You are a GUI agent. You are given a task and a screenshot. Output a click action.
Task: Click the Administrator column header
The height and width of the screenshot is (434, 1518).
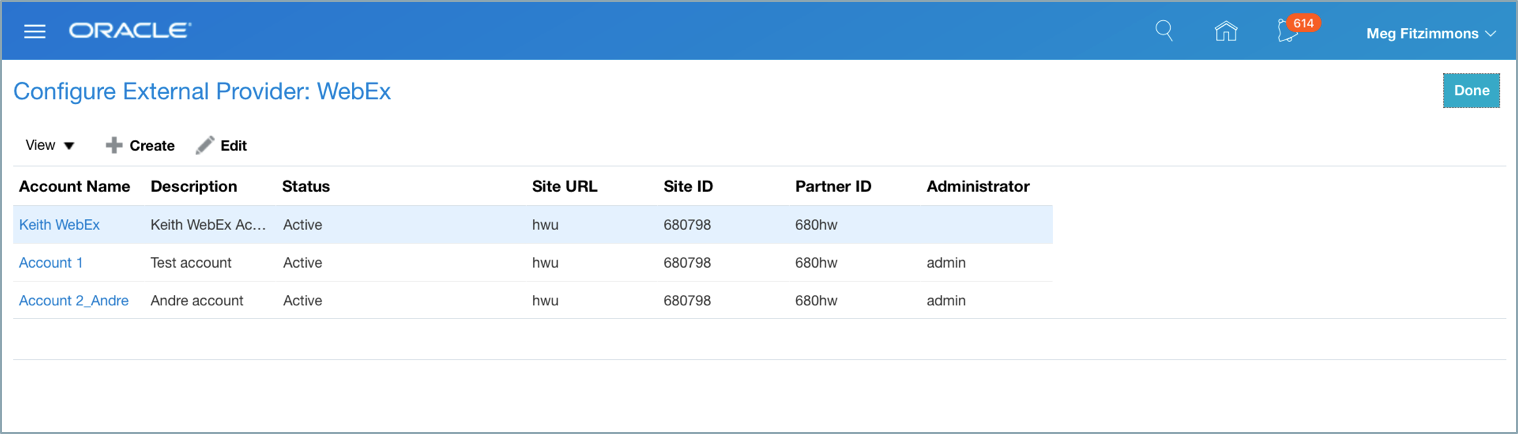pos(977,187)
